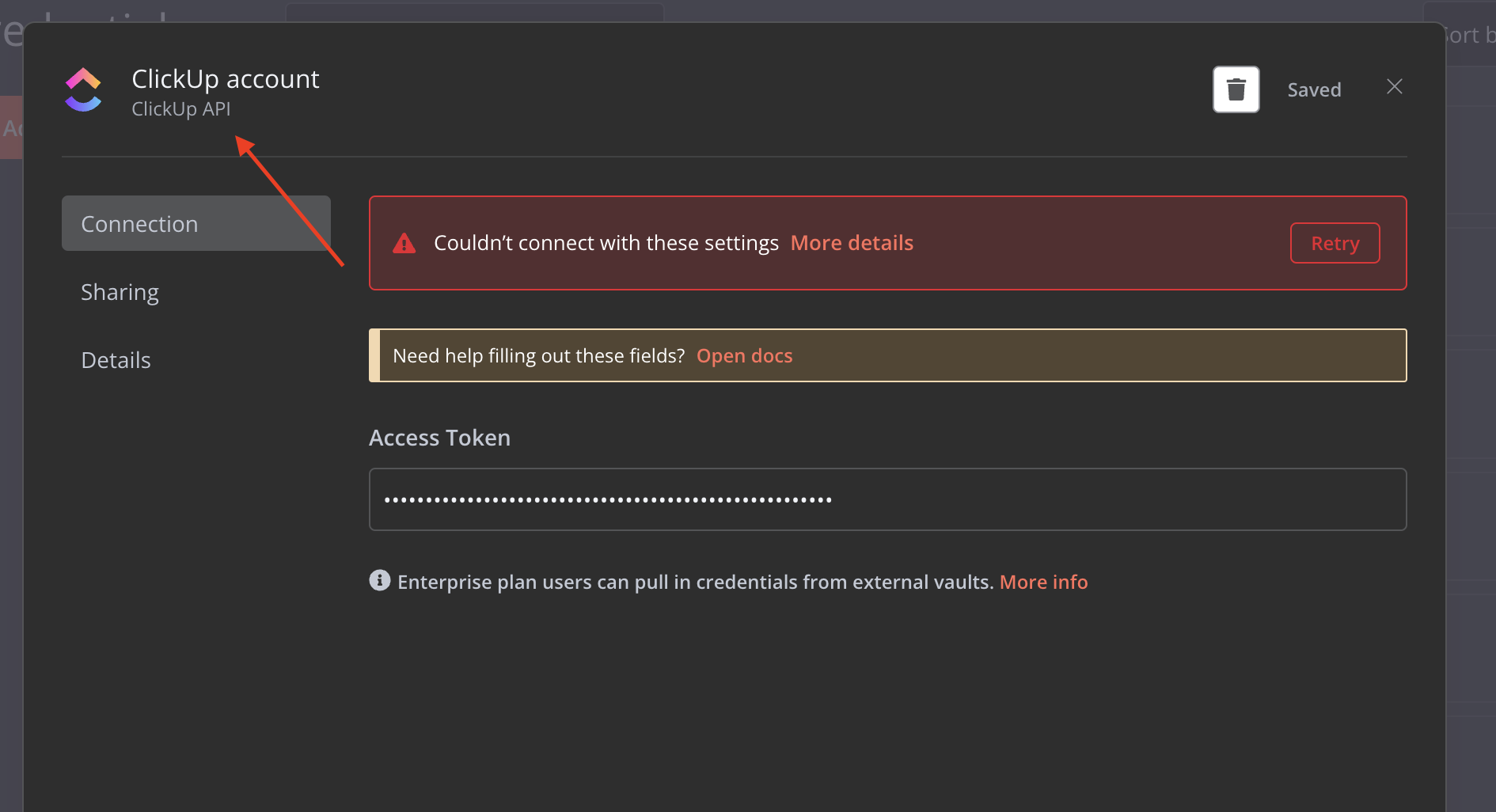Click the Retry button

(1335, 243)
